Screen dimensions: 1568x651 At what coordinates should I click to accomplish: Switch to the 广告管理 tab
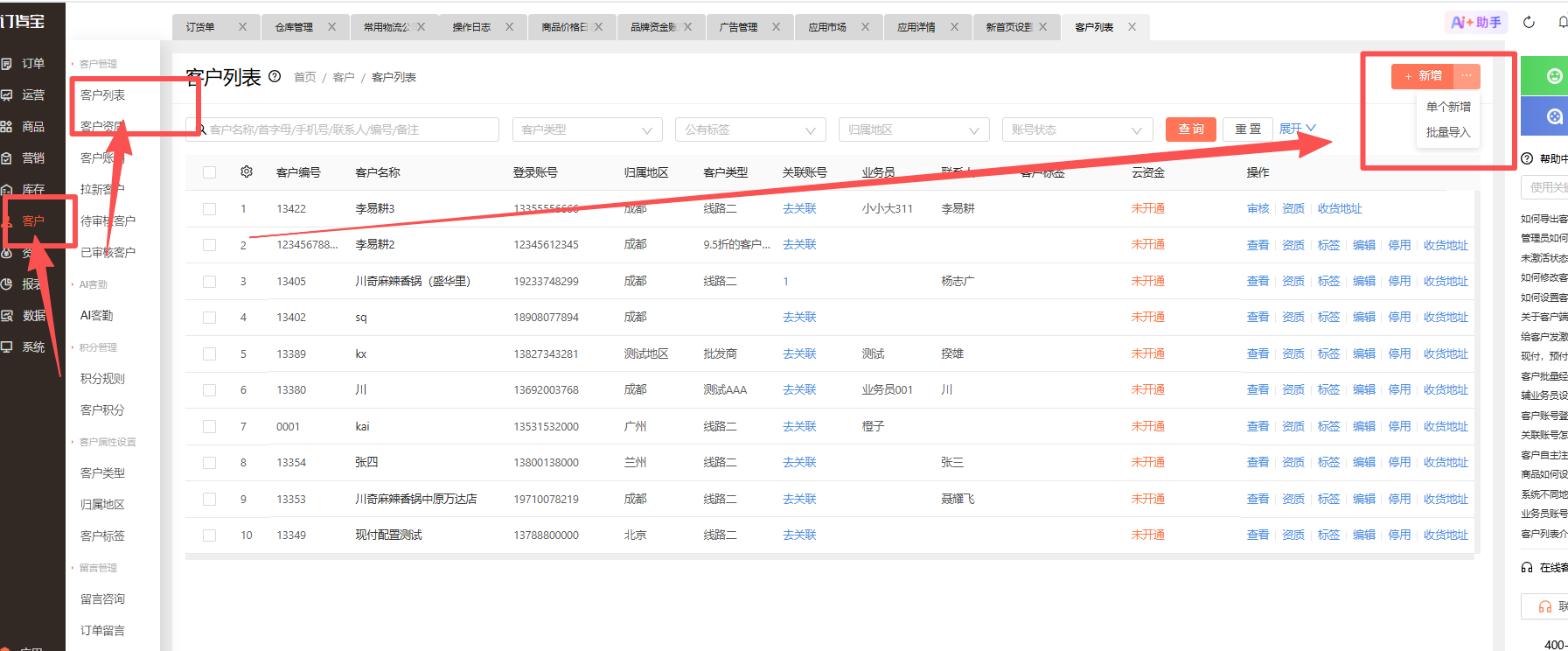(738, 27)
